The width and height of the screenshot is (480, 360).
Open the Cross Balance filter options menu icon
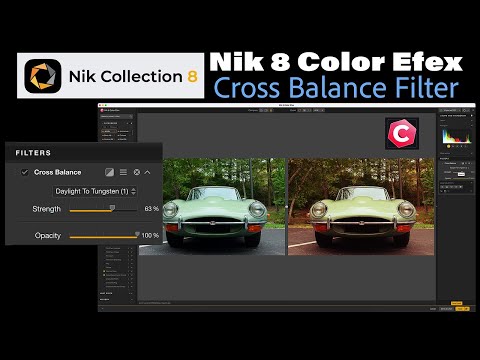[123, 172]
